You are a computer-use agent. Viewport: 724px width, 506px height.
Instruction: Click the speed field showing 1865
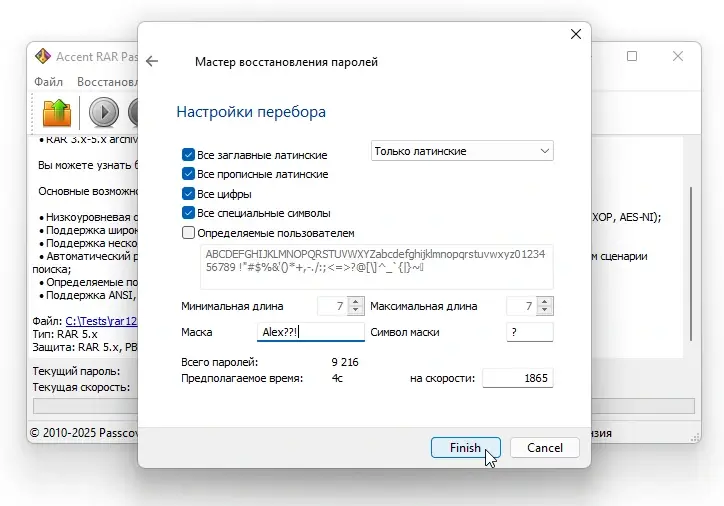[x=518, y=378]
